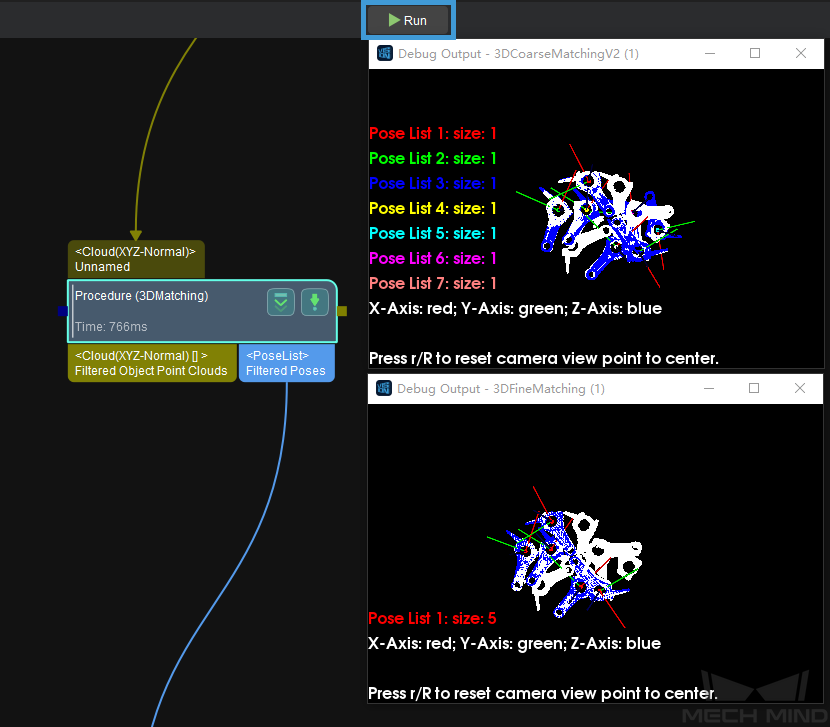This screenshot has width=830, height=727.
Task: Click the olive square connector right of the Procedure step
Action: (x=342, y=311)
